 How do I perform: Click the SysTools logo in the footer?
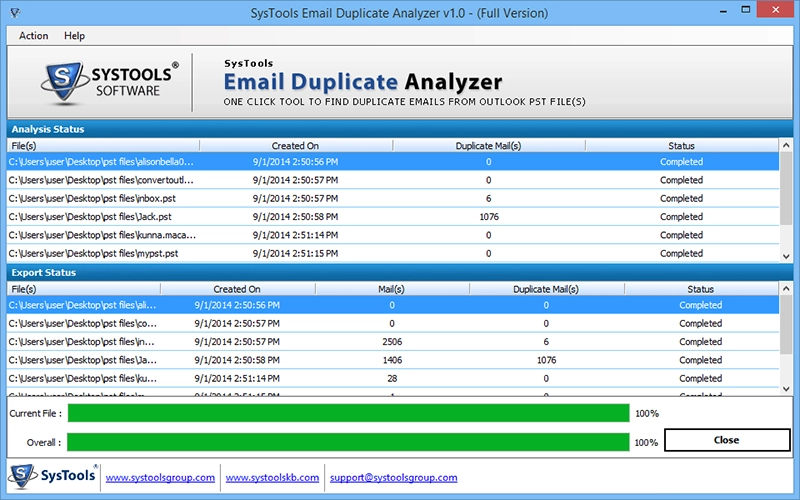pos(53,476)
